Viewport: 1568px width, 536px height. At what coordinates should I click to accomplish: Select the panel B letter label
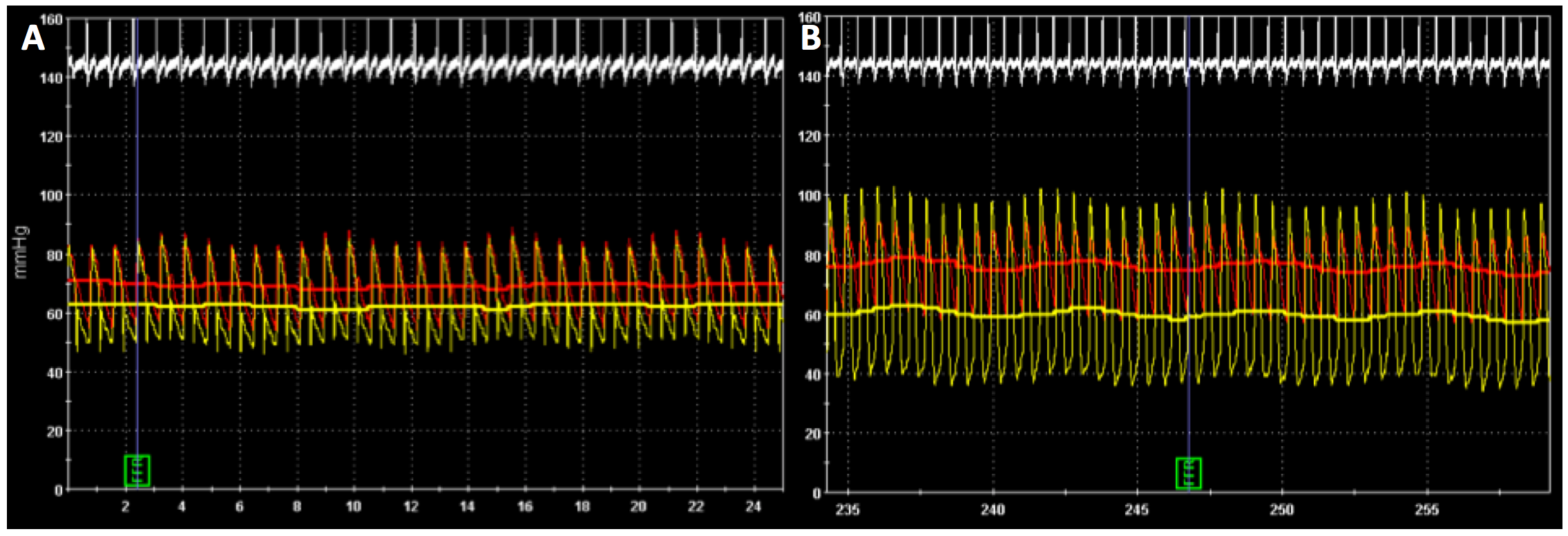tap(810, 38)
